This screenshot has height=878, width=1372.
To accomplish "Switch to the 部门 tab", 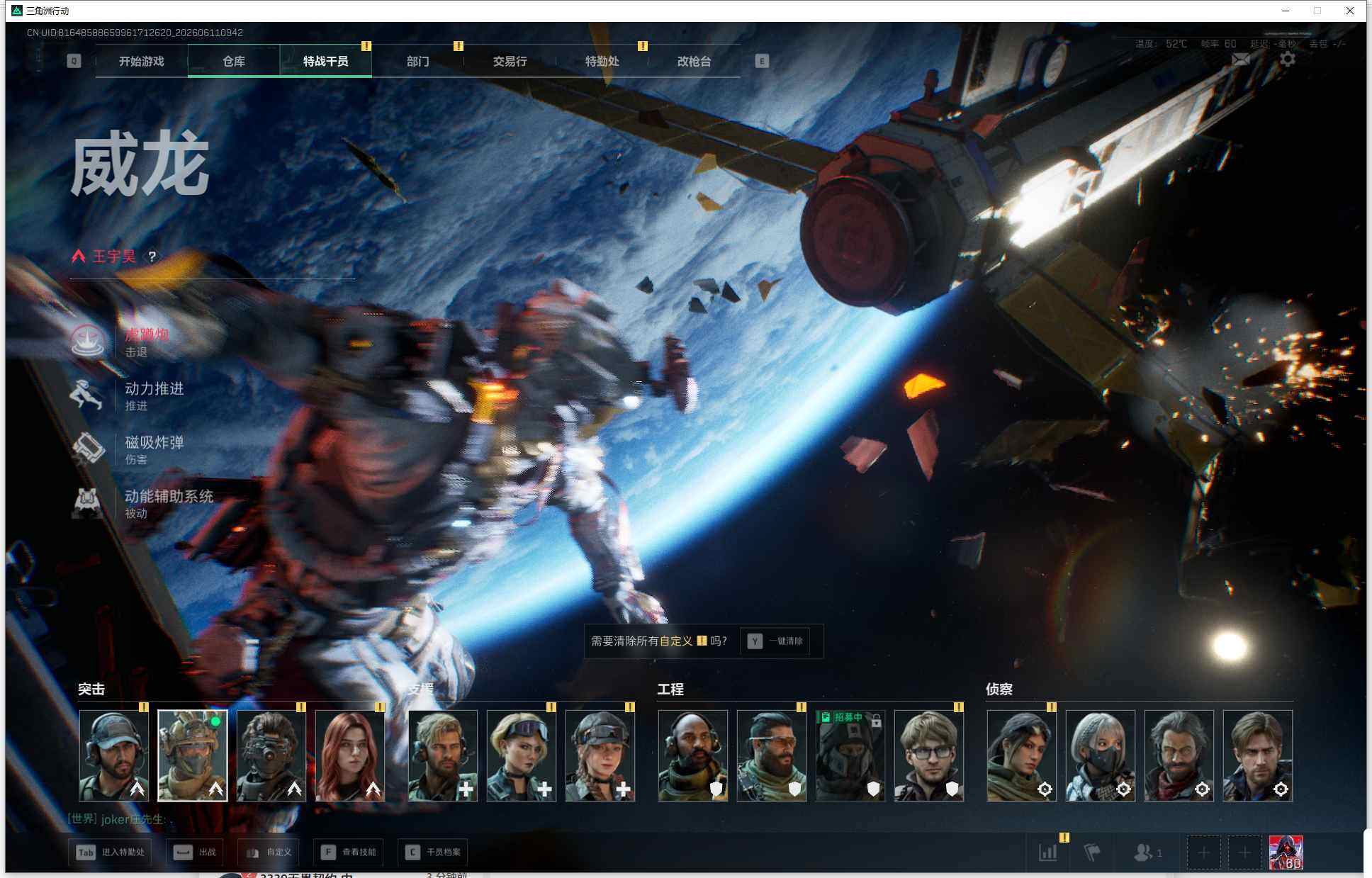I will 418,61.
